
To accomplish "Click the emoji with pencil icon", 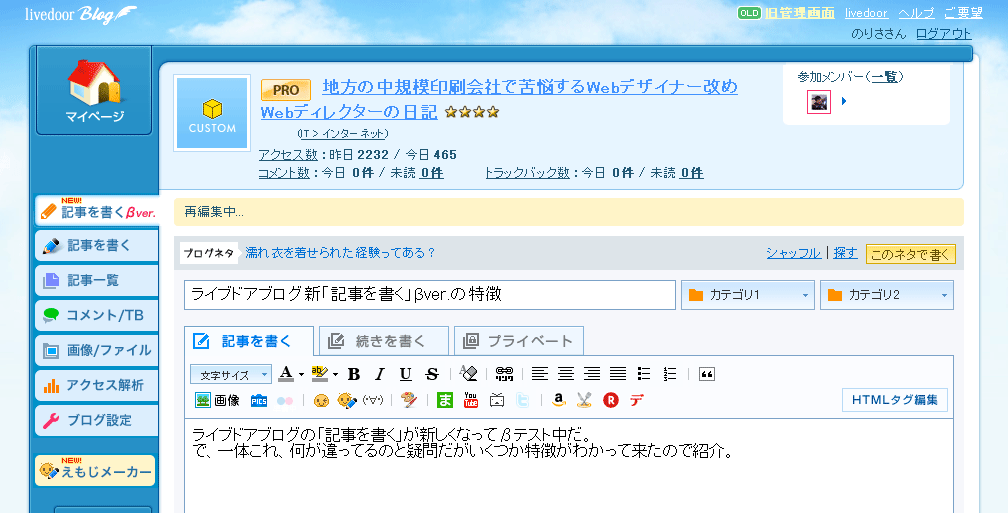I will 347,400.
